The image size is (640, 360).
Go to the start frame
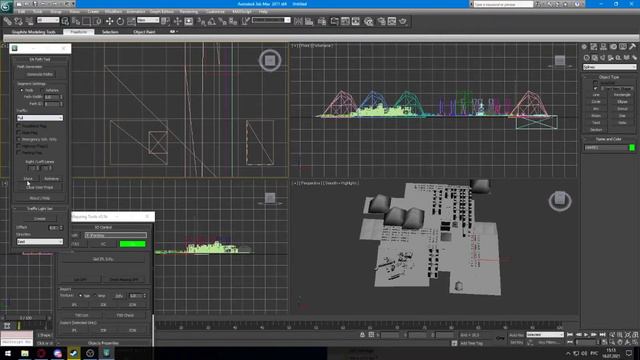pos(570,335)
